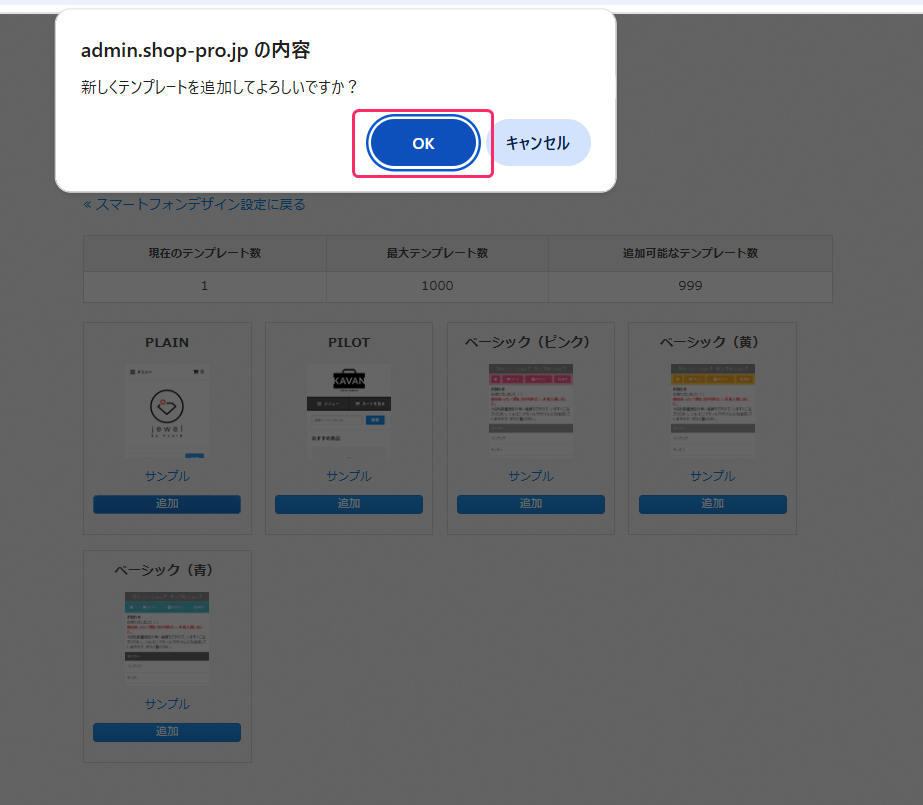Open the サンプル link under PLAIN
This screenshot has height=805, width=923.
tap(167, 476)
